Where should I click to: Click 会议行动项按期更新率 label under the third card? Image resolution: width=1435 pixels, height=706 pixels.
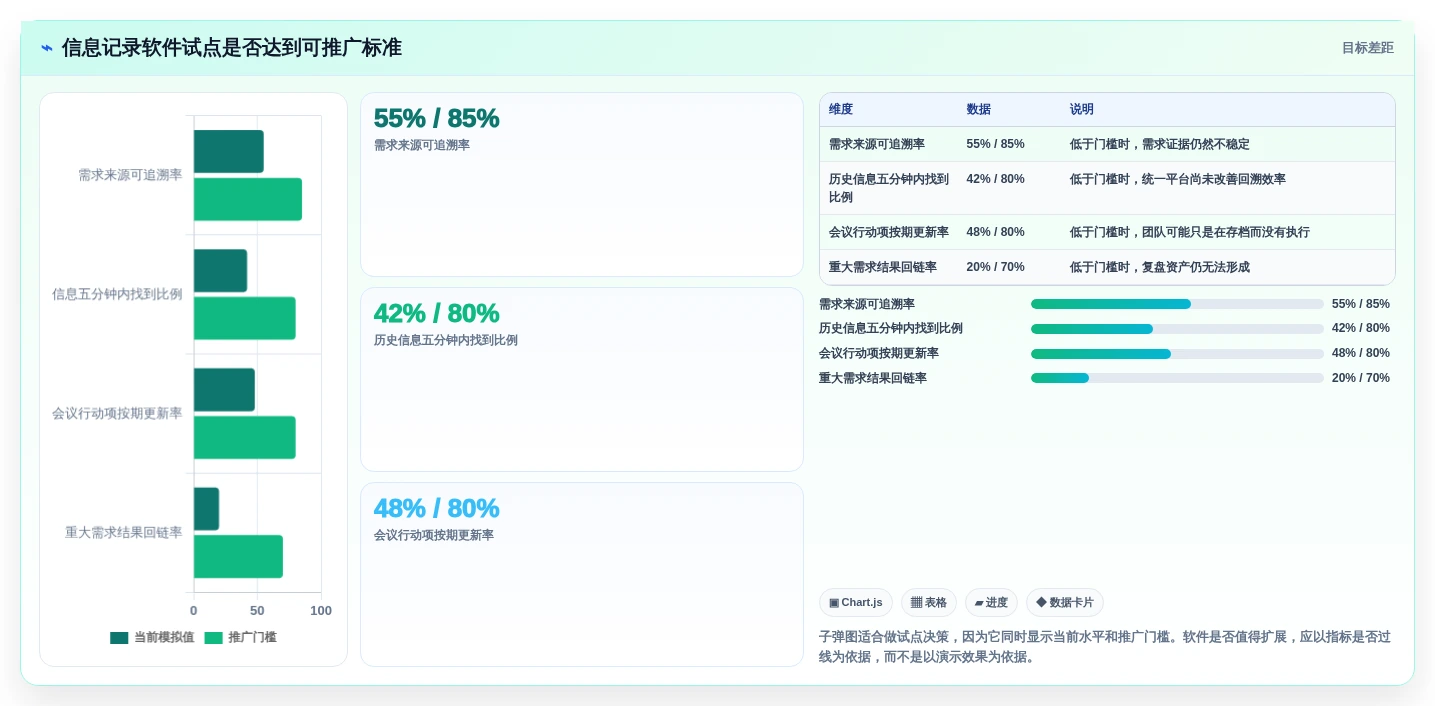point(434,535)
